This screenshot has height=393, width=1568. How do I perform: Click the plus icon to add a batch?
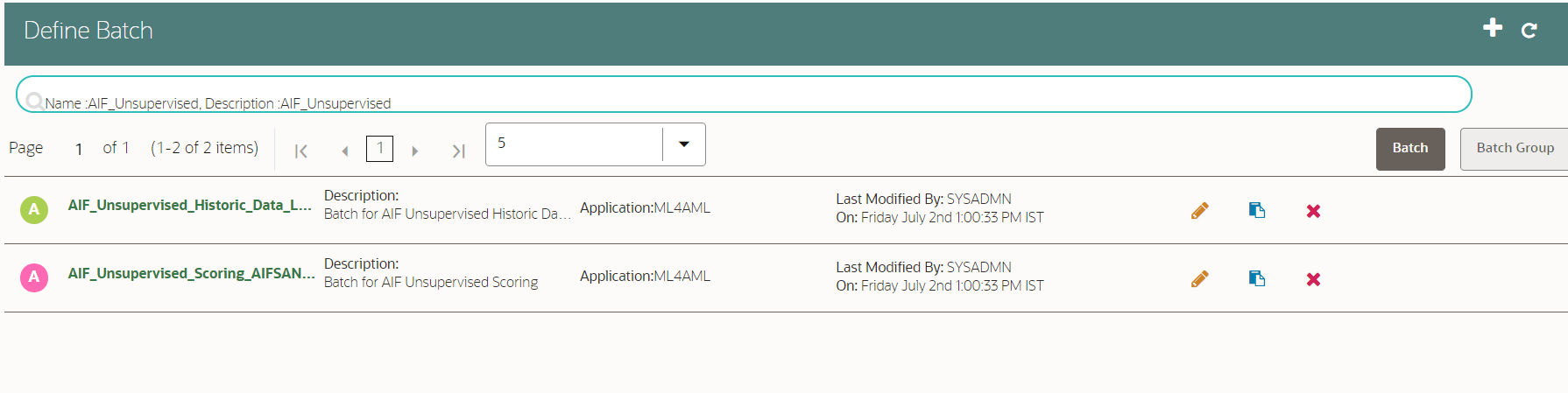click(x=1493, y=28)
